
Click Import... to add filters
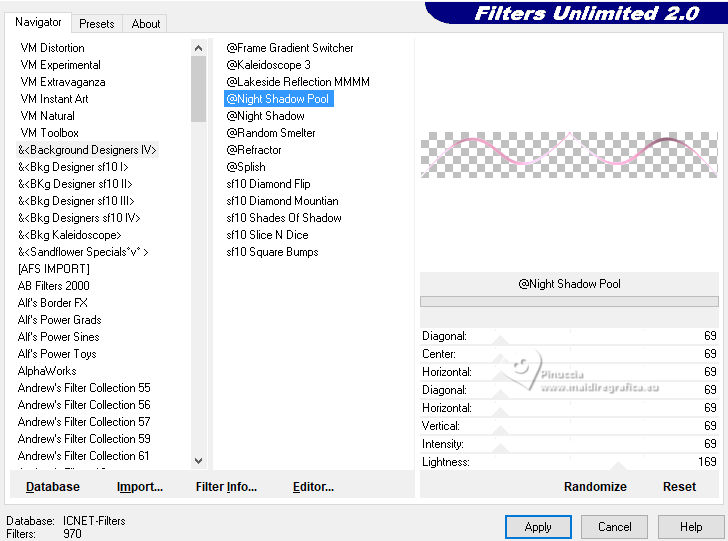pyautogui.click(x=140, y=487)
